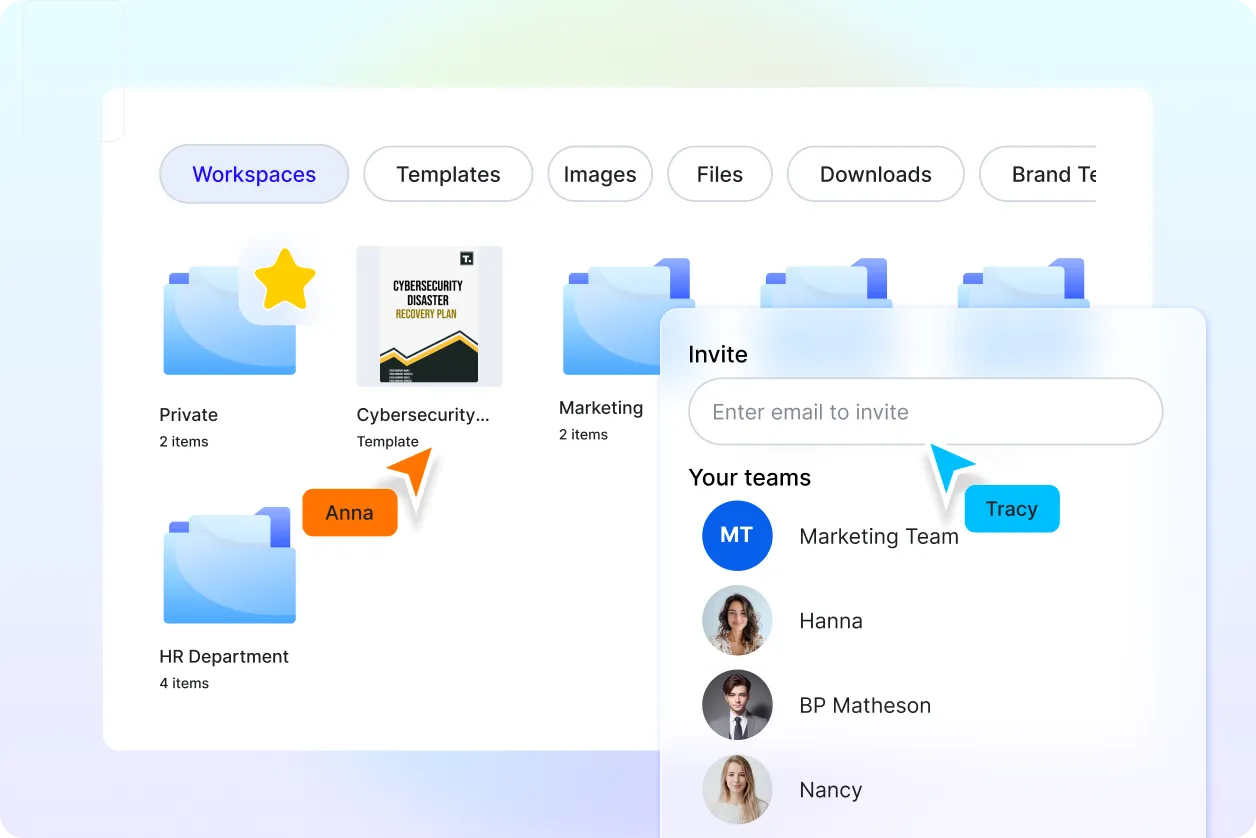Select the MT Marketing Team avatar
The image size is (1256, 838).
(x=737, y=536)
